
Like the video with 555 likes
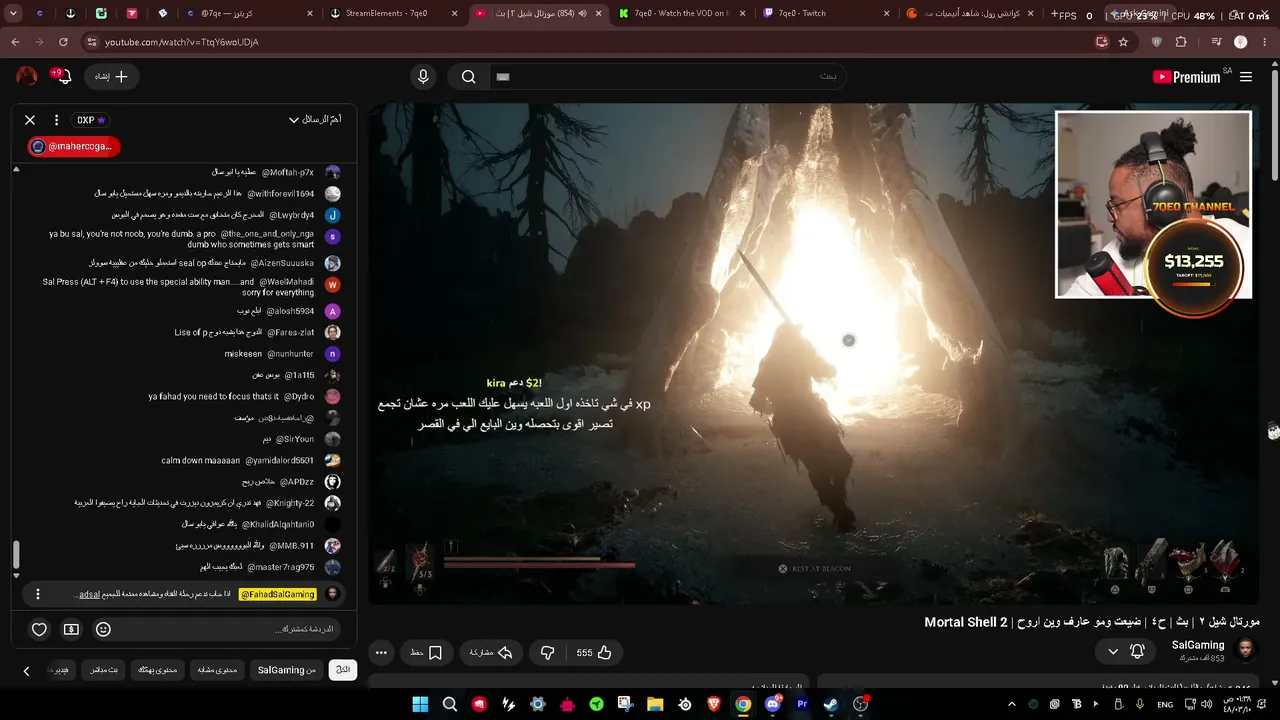coord(594,653)
